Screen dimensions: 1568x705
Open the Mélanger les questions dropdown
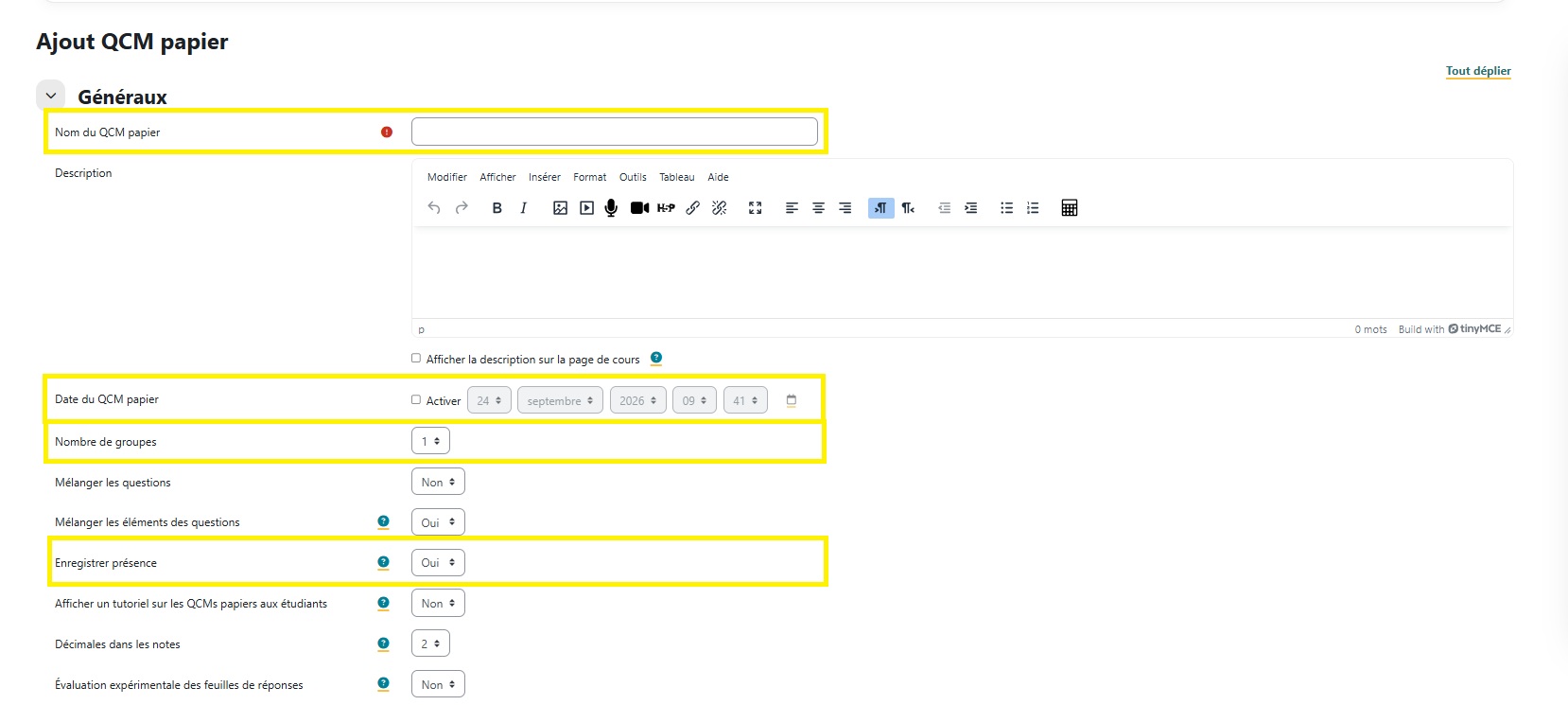tap(438, 482)
